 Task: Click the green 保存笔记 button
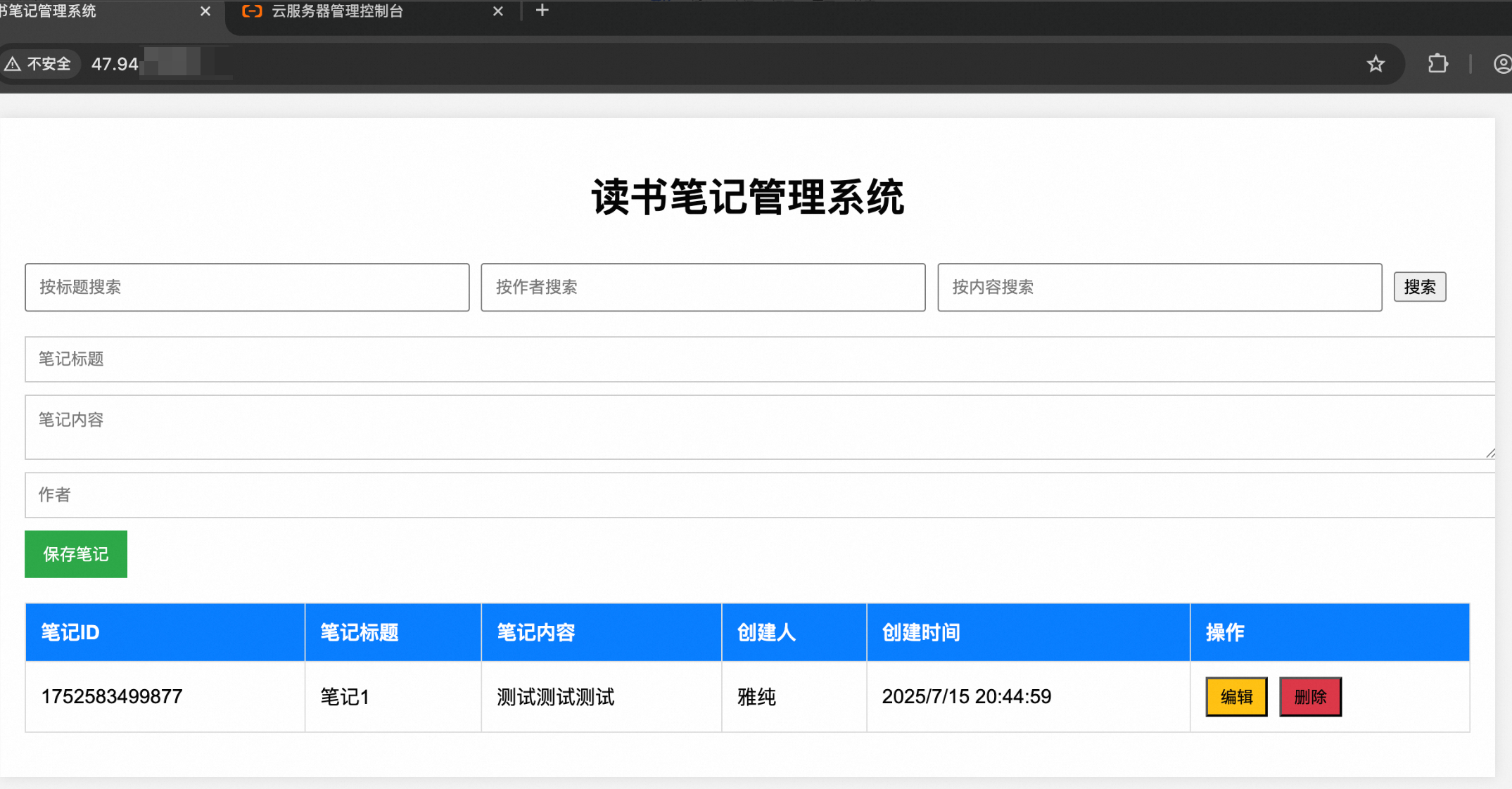tap(76, 554)
